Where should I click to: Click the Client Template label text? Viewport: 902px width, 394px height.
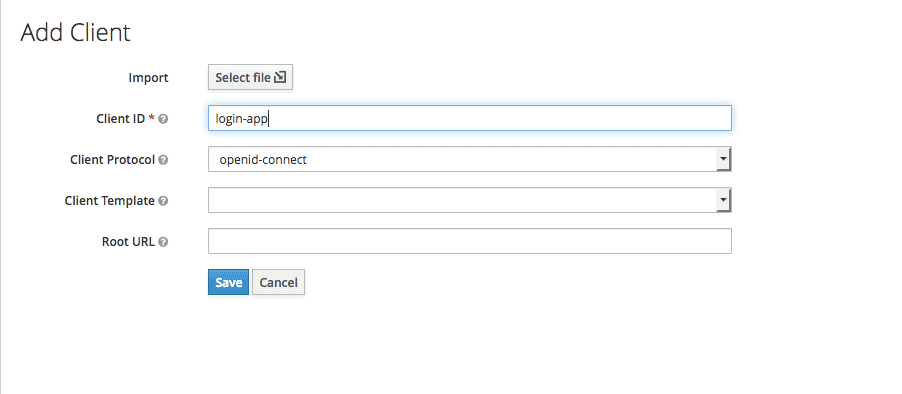(110, 201)
